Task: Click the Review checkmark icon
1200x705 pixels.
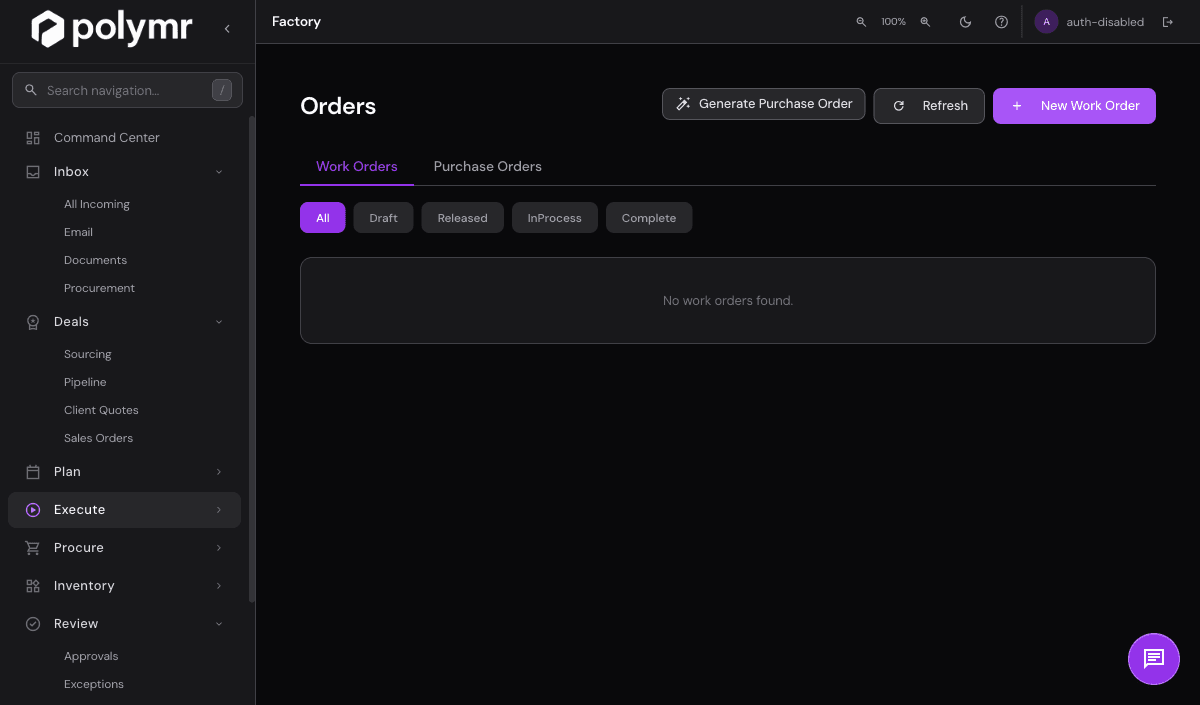Action: point(33,624)
